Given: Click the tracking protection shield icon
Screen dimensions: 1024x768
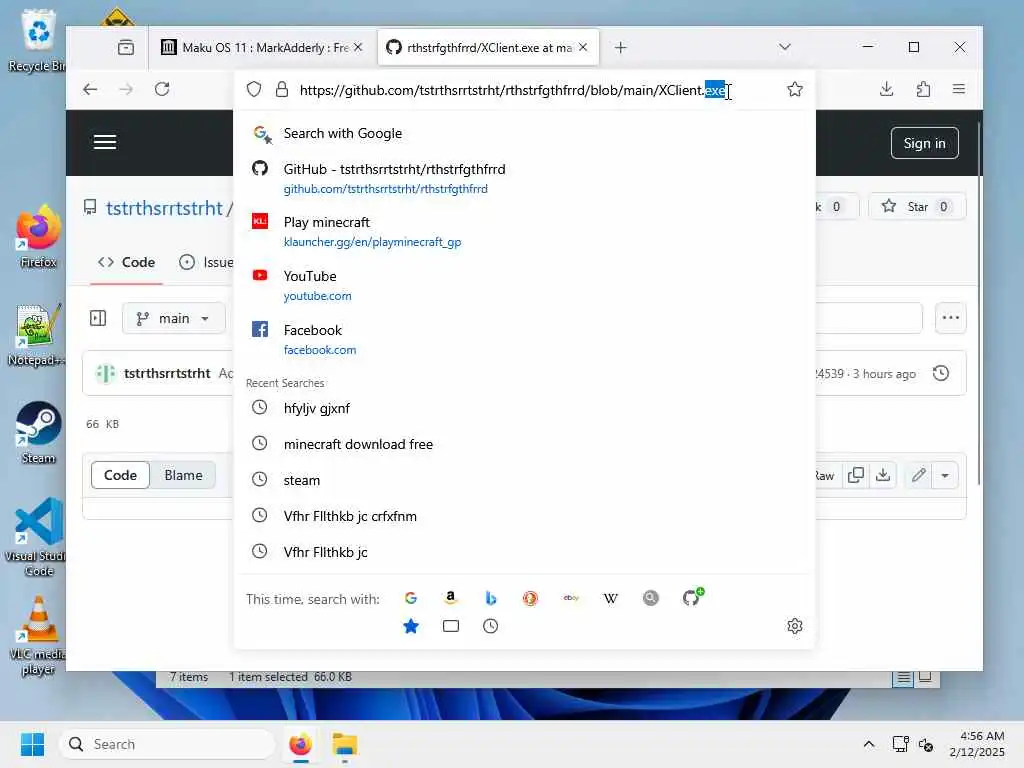Looking at the screenshot, I should point(254,89).
